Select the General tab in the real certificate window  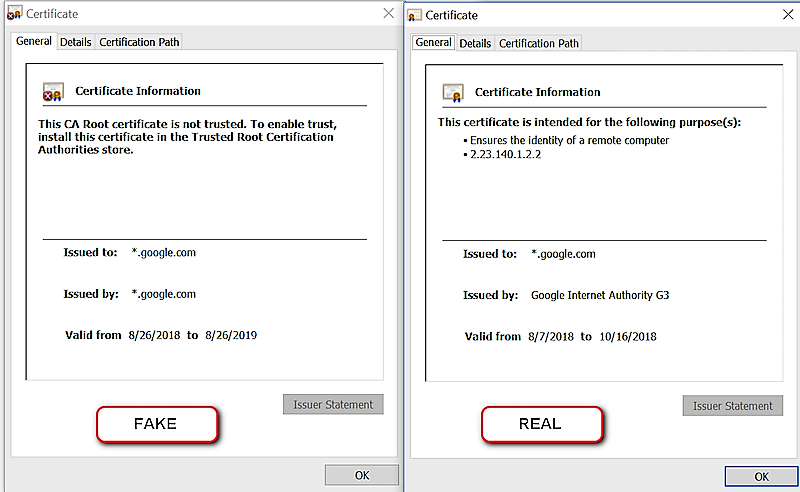[x=433, y=42]
